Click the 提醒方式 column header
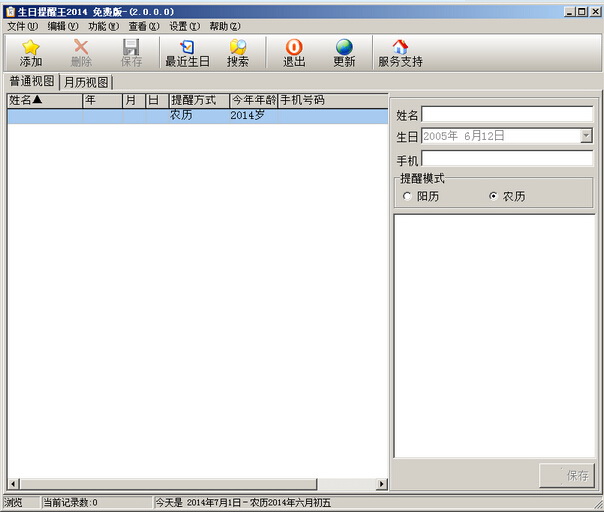604x512 pixels. [199, 101]
